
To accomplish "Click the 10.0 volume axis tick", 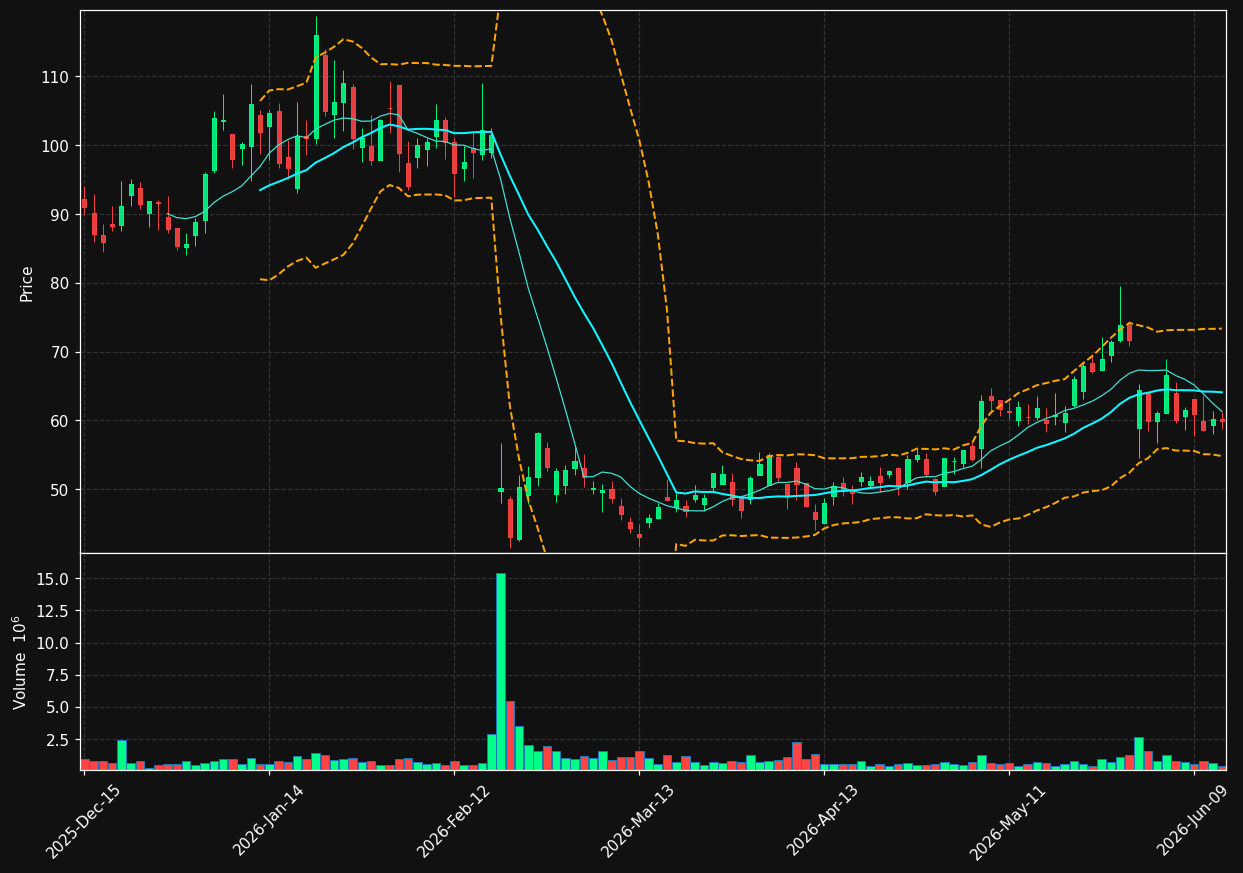I will tap(54, 643).
